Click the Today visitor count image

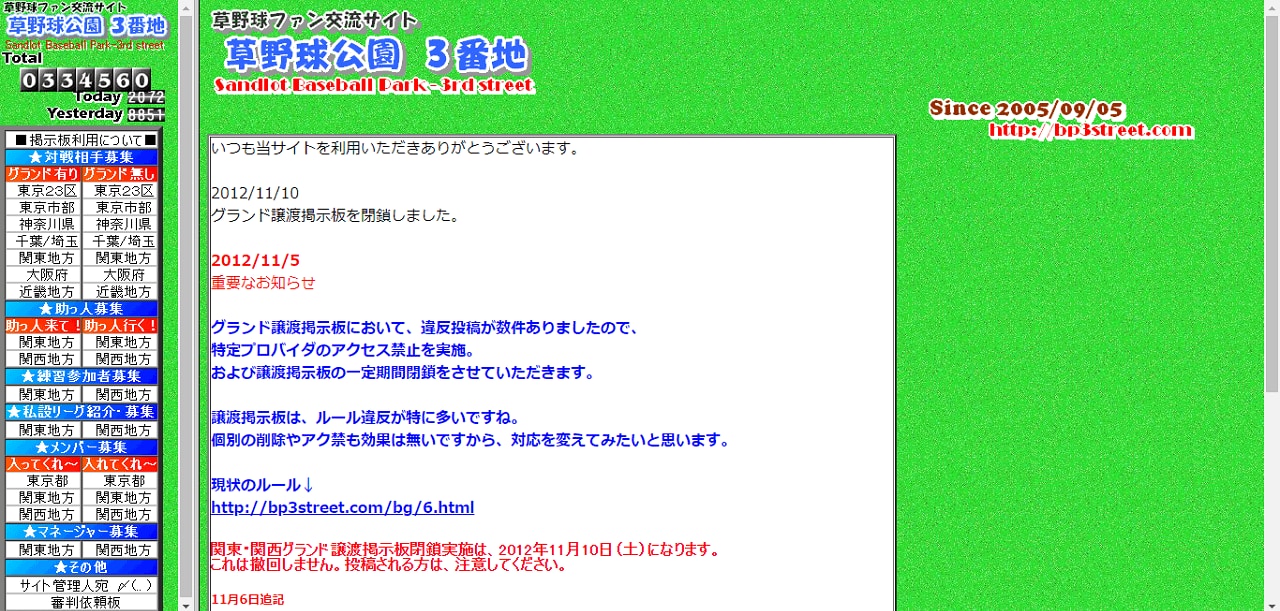pos(146,98)
